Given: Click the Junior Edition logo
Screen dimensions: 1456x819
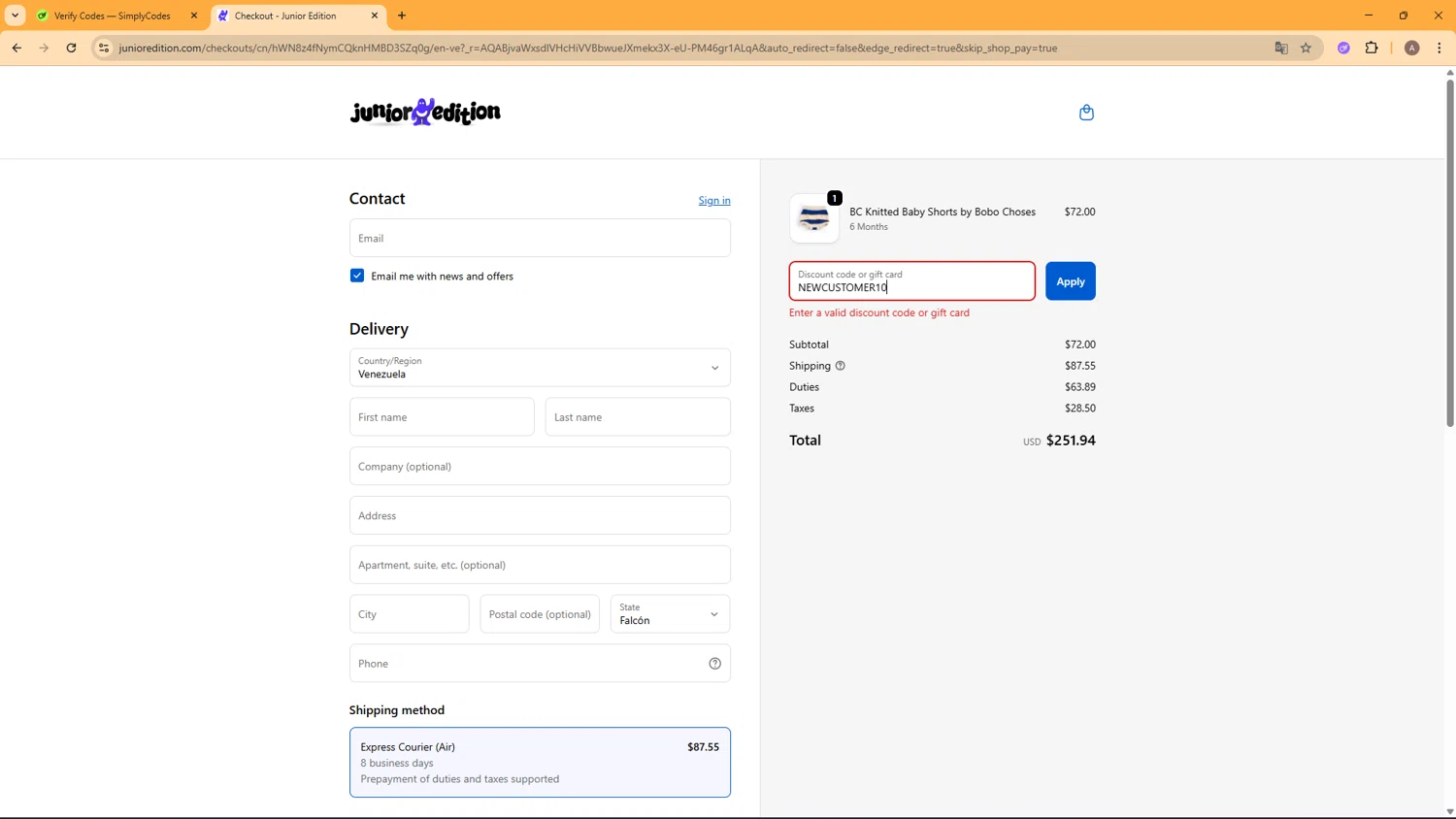Looking at the screenshot, I should (425, 112).
